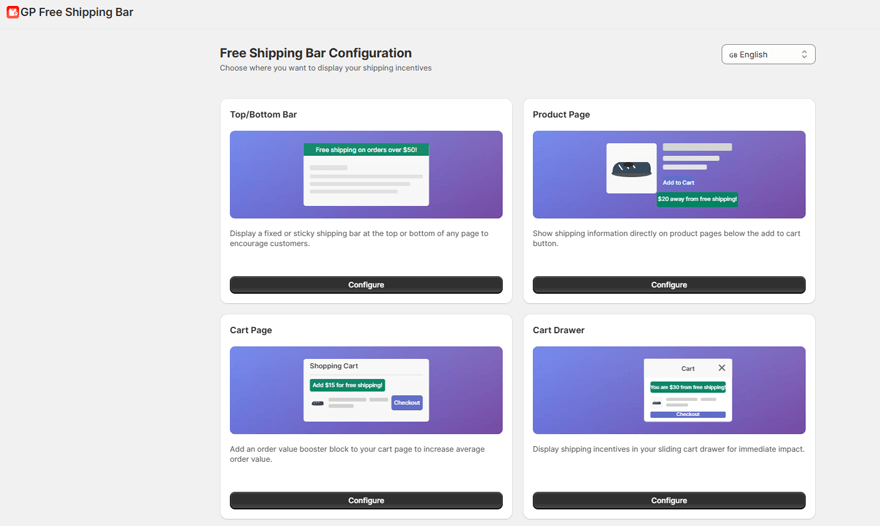Click the X icon in Cart Drawer preview
The width and height of the screenshot is (880, 526).
[x=722, y=368]
